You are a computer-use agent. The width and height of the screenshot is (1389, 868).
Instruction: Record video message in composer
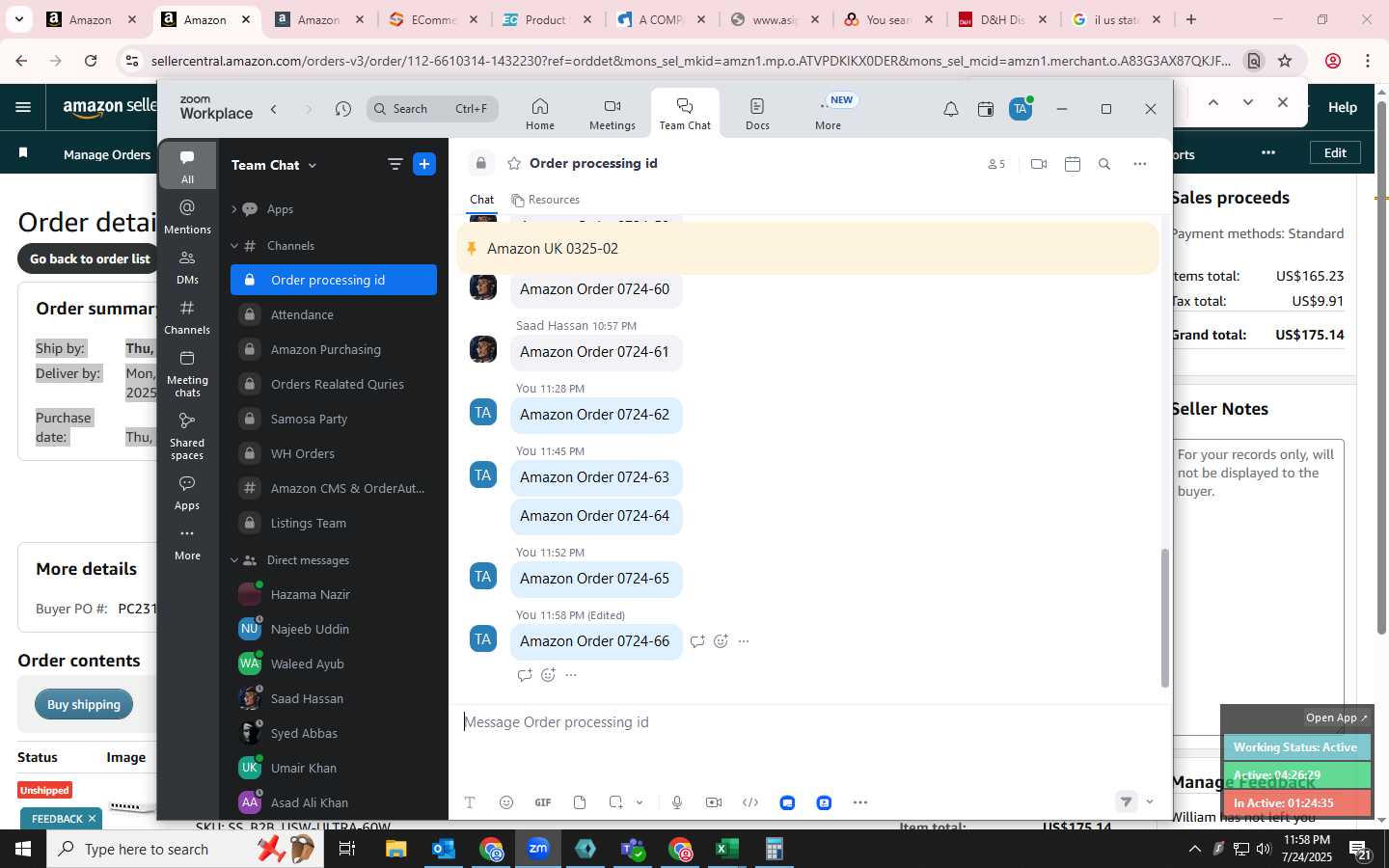tap(714, 802)
